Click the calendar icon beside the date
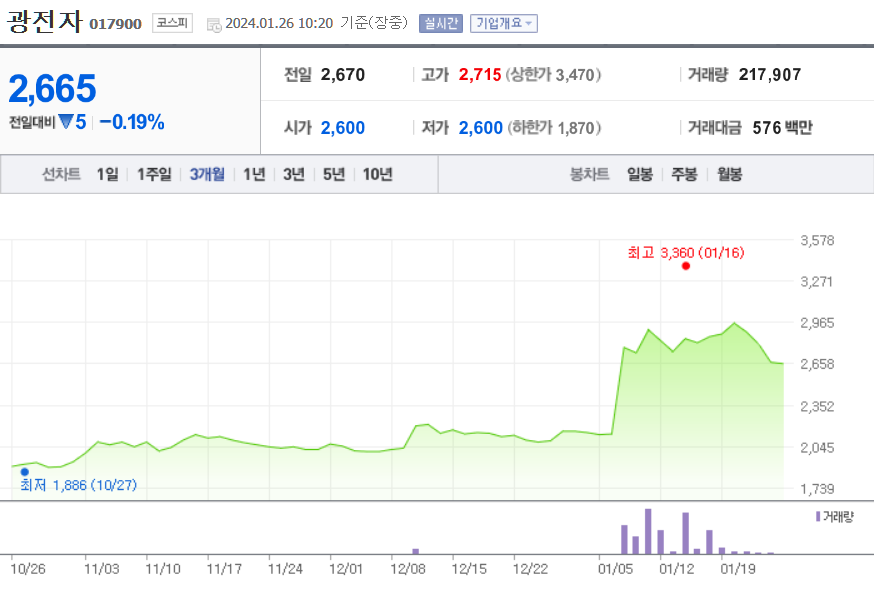 pos(212,21)
